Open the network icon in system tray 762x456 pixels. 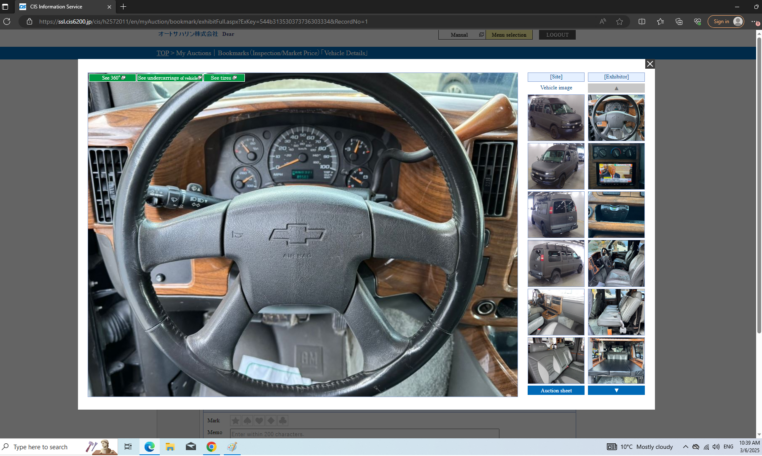point(706,447)
